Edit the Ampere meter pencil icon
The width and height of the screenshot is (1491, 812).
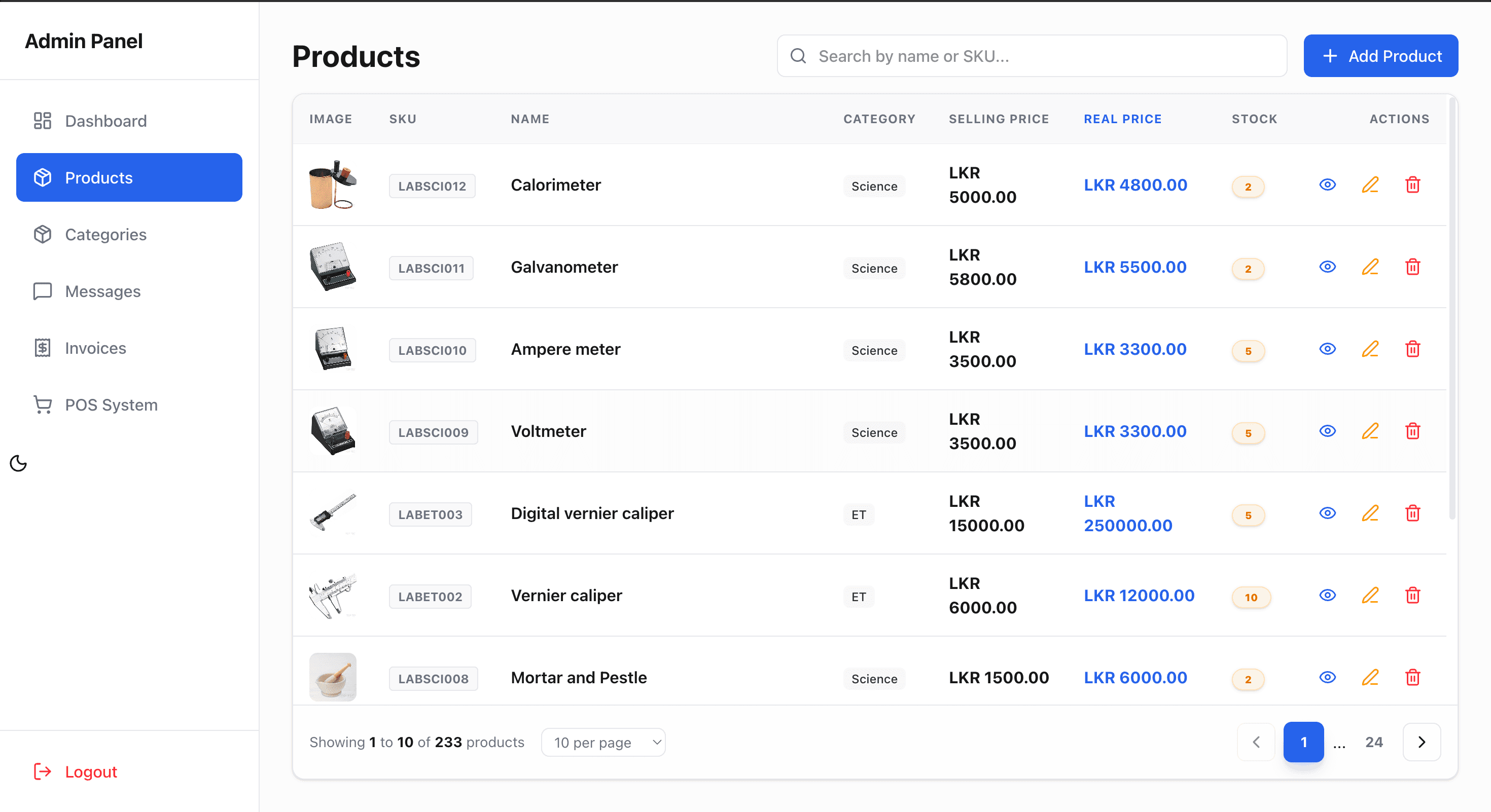tap(1370, 349)
